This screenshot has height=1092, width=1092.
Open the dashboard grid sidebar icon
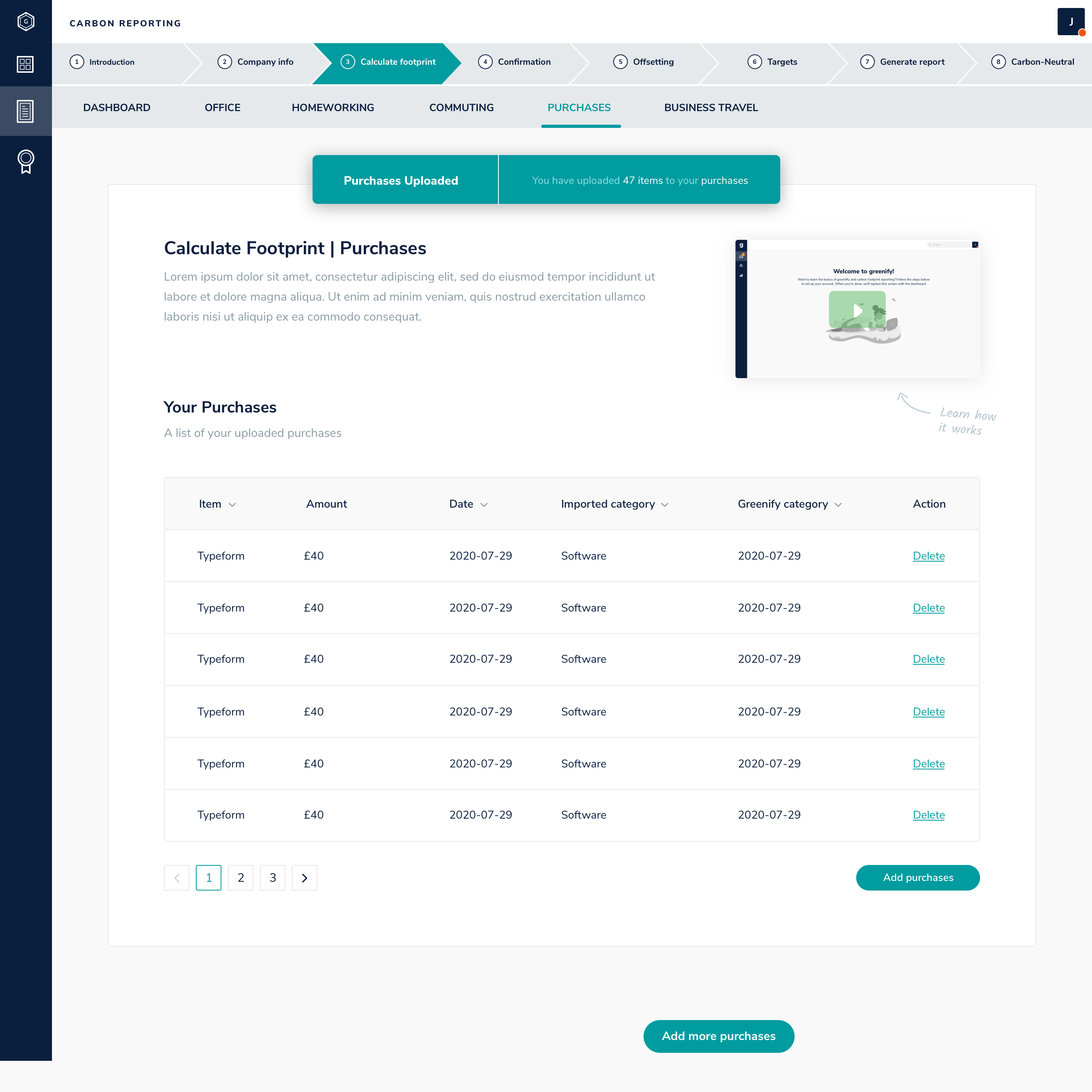tap(26, 64)
